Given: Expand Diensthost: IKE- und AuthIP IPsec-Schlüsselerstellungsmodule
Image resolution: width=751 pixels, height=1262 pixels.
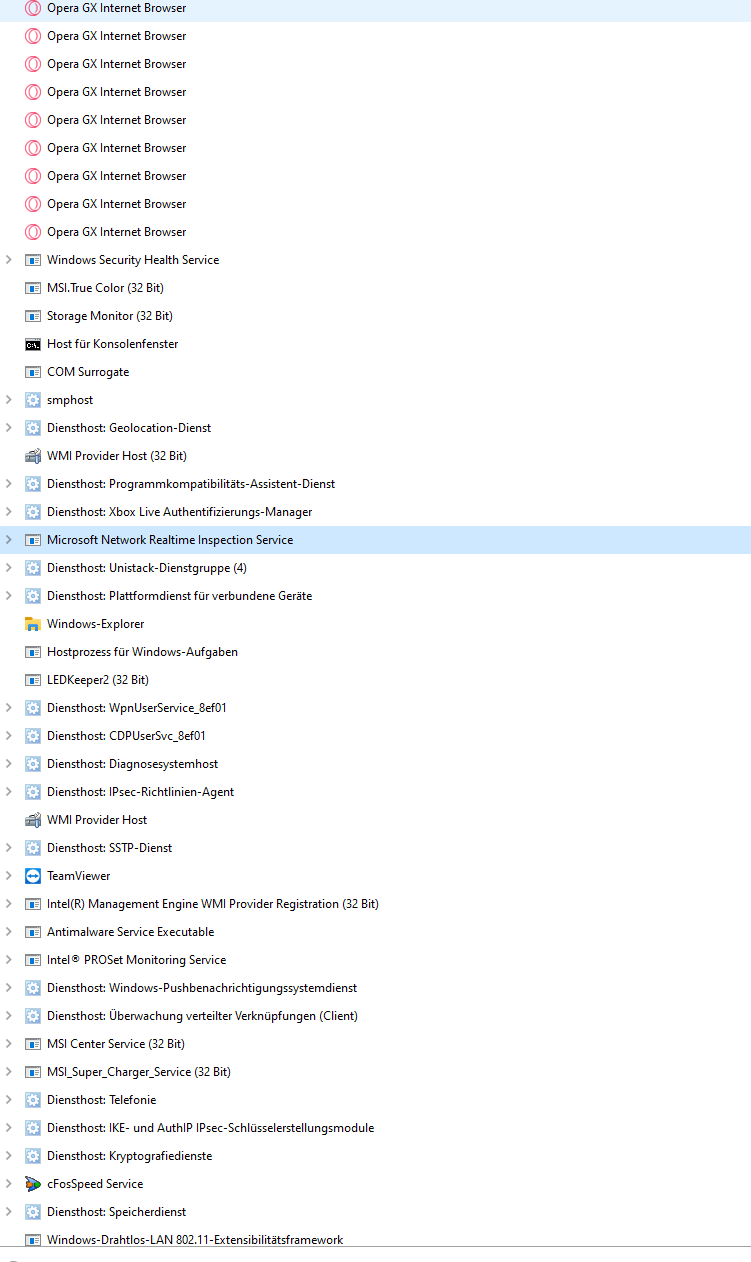Looking at the screenshot, I should click(9, 1128).
